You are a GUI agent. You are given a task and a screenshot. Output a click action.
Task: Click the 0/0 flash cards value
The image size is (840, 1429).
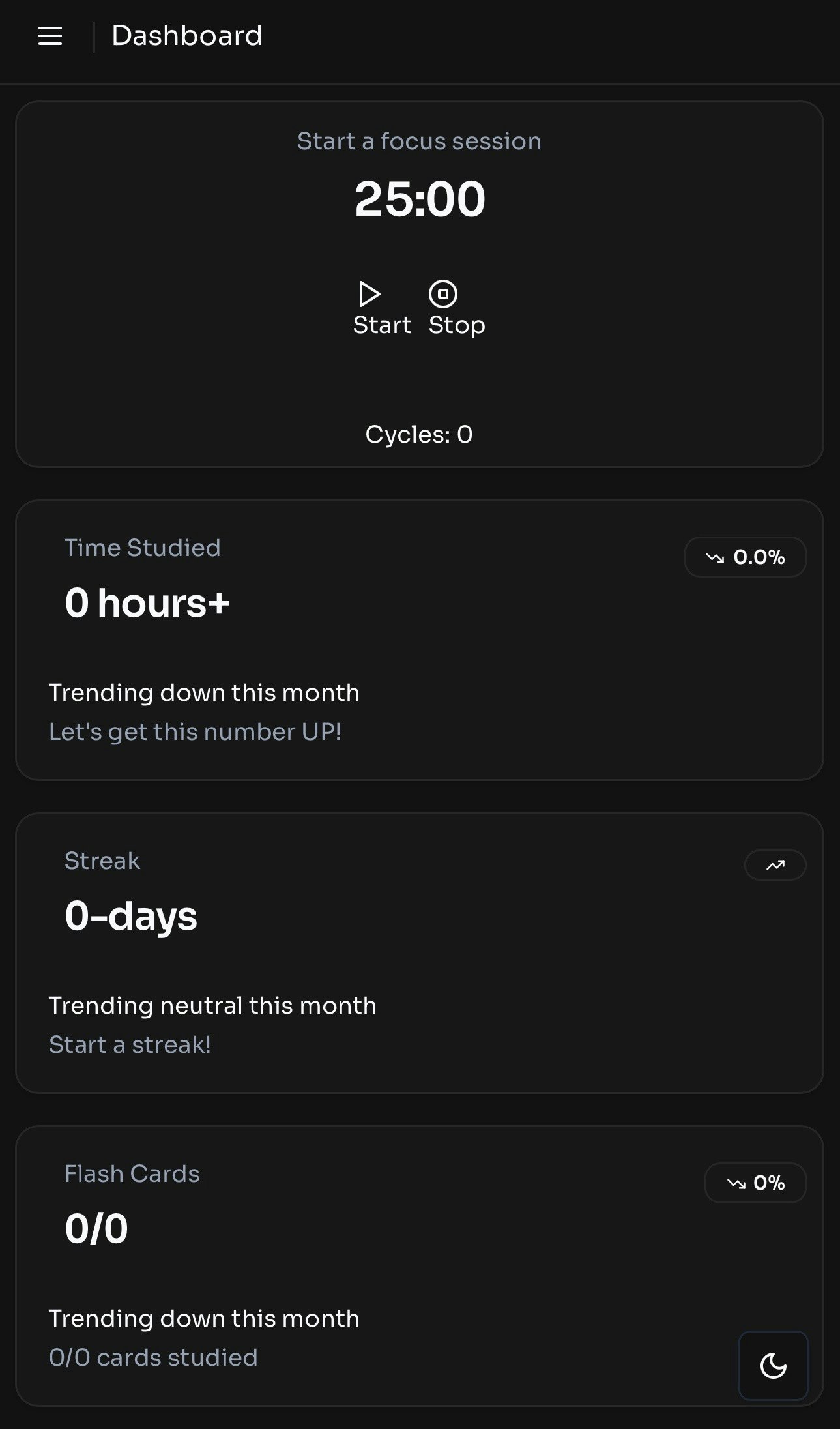[96, 1229]
